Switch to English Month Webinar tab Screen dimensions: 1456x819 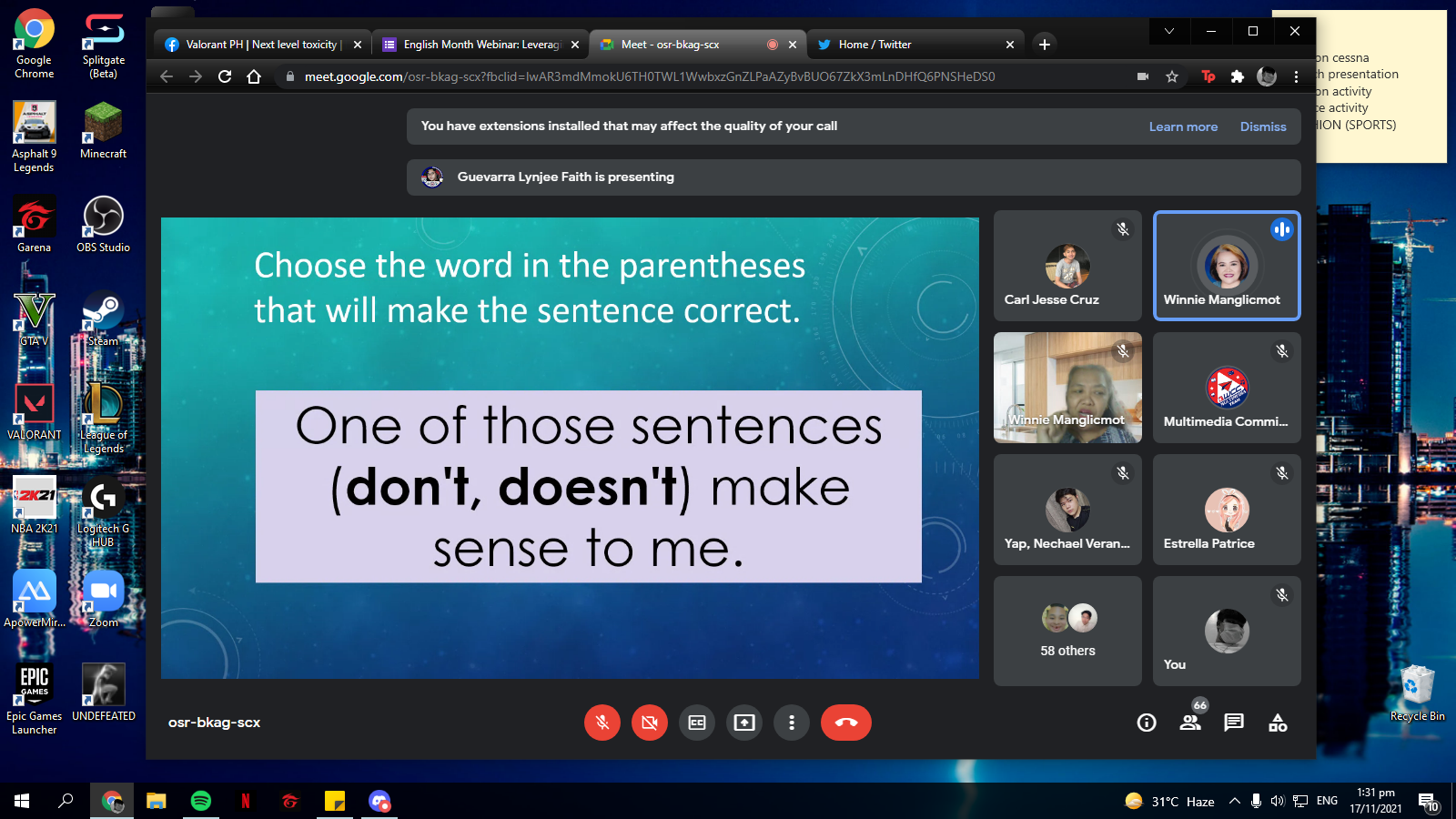point(481,44)
